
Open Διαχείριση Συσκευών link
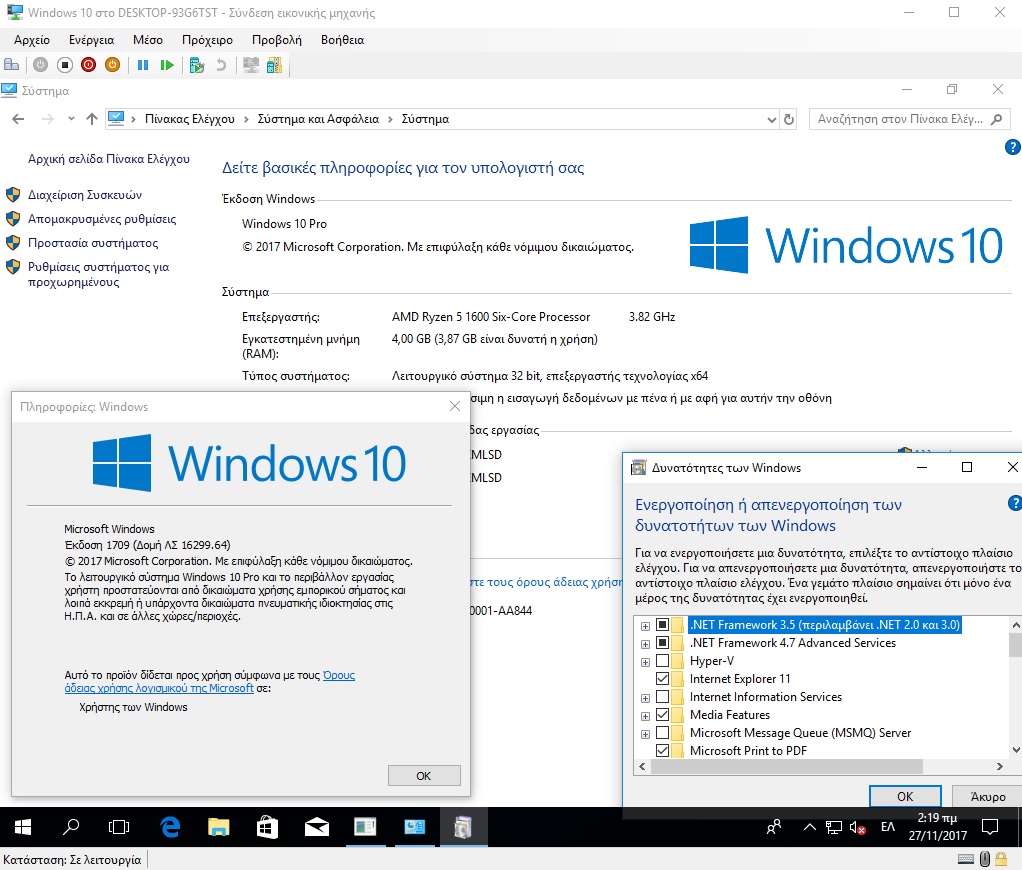tap(85, 195)
